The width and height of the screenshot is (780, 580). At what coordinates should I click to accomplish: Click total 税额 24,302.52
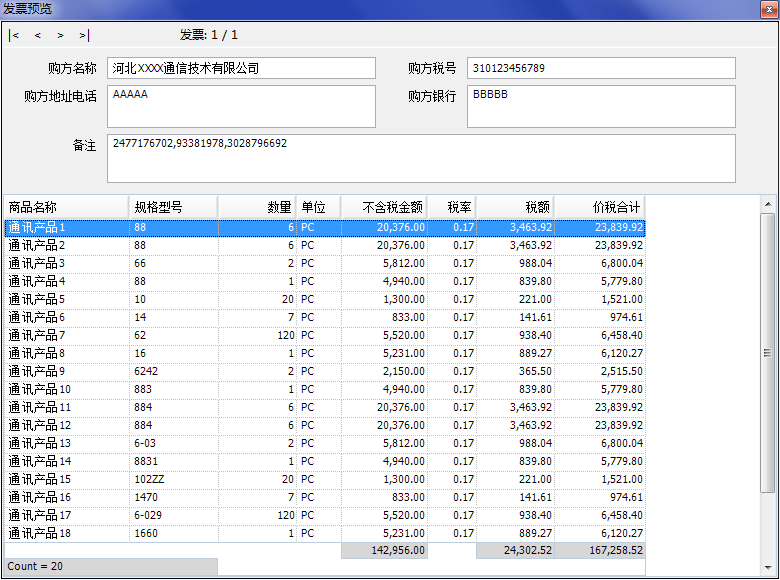[x=516, y=551]
